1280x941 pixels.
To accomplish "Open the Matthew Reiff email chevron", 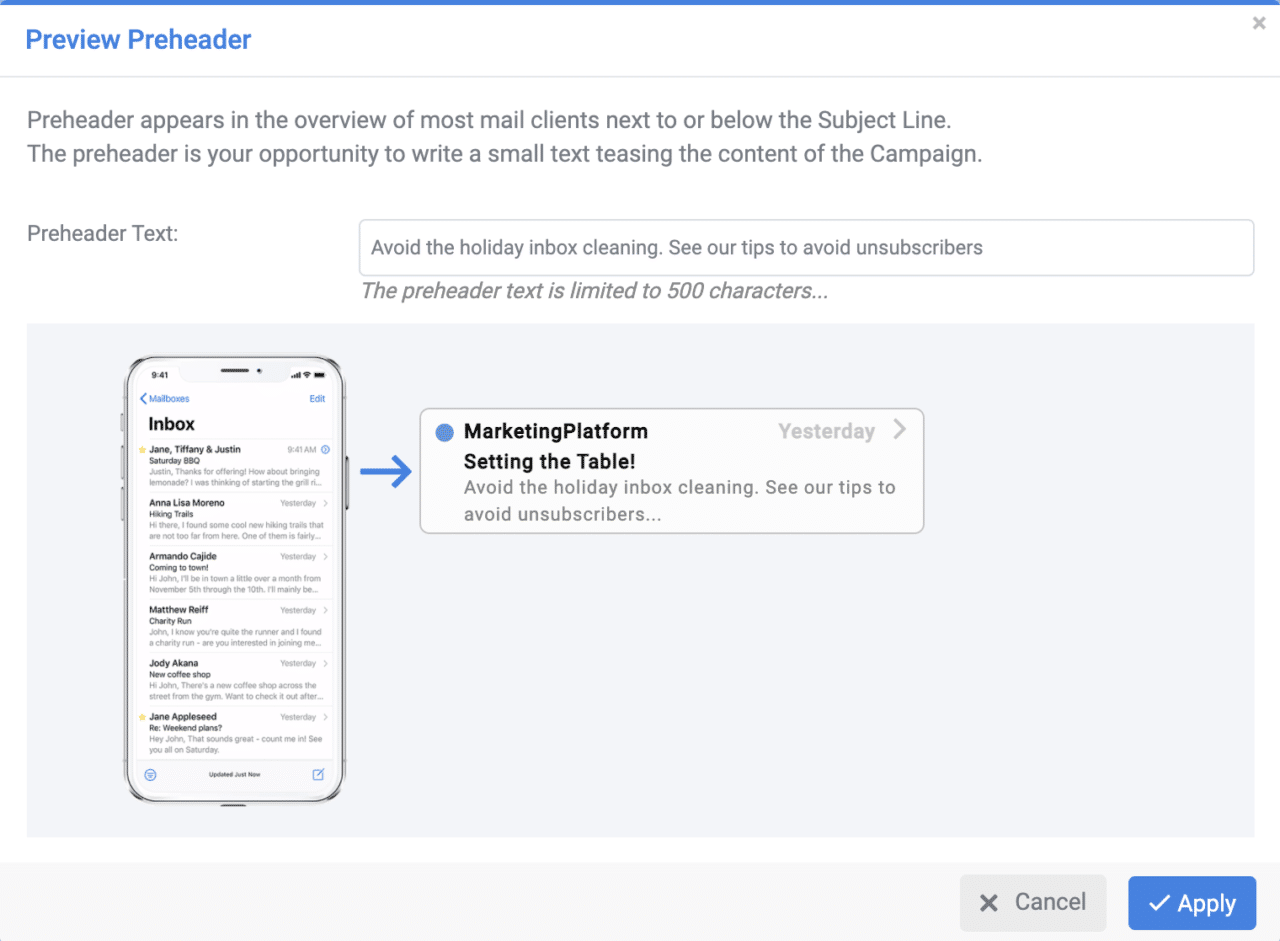I will click(326, 610).
